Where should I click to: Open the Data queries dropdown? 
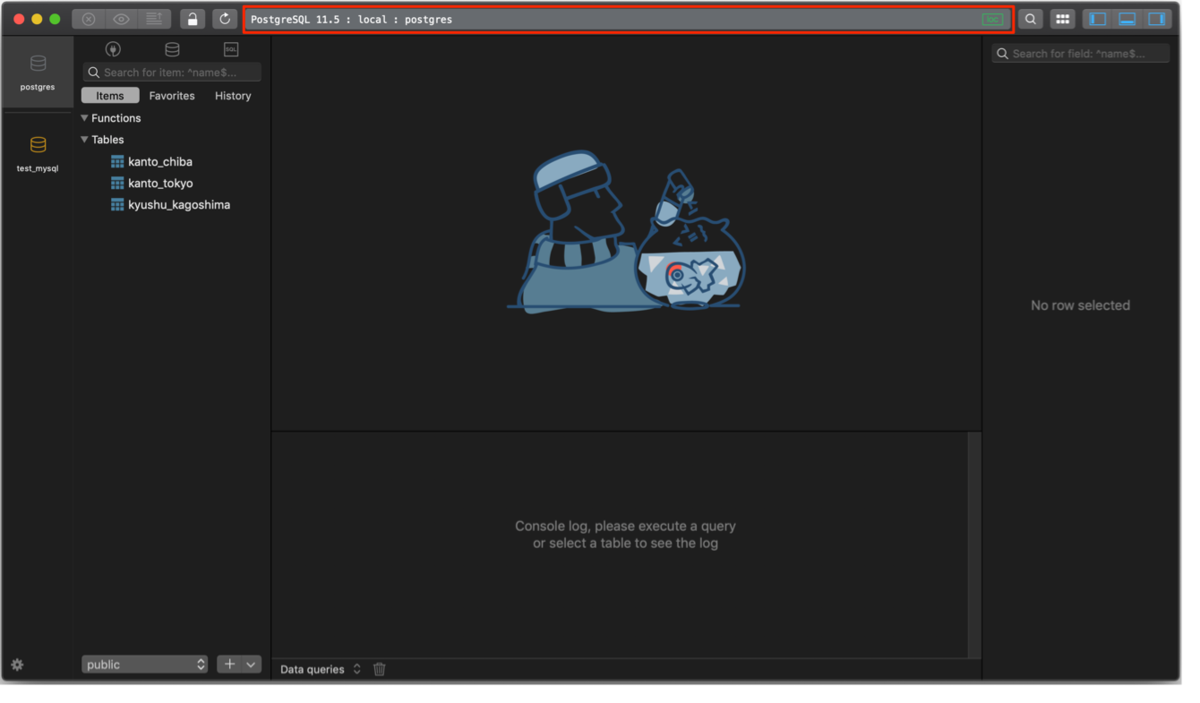320,670
